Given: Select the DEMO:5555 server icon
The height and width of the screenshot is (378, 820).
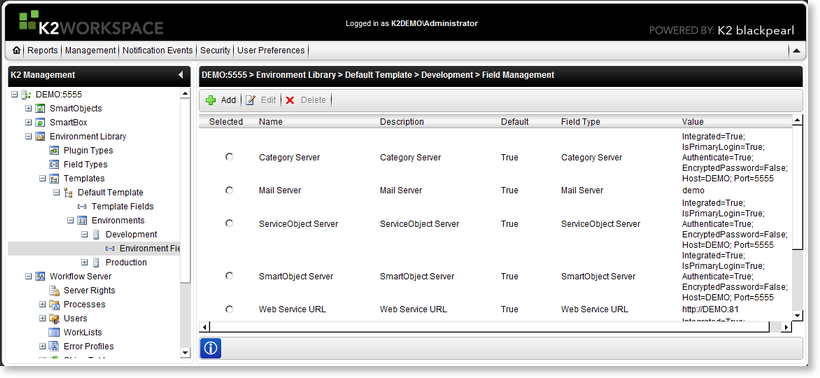Looking at the screenshot, I should 27,95.
